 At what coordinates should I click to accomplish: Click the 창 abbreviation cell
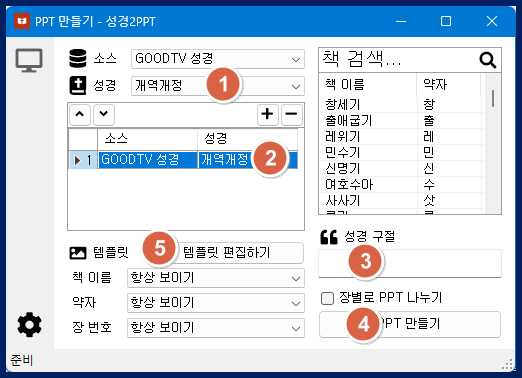pos(449,104)
